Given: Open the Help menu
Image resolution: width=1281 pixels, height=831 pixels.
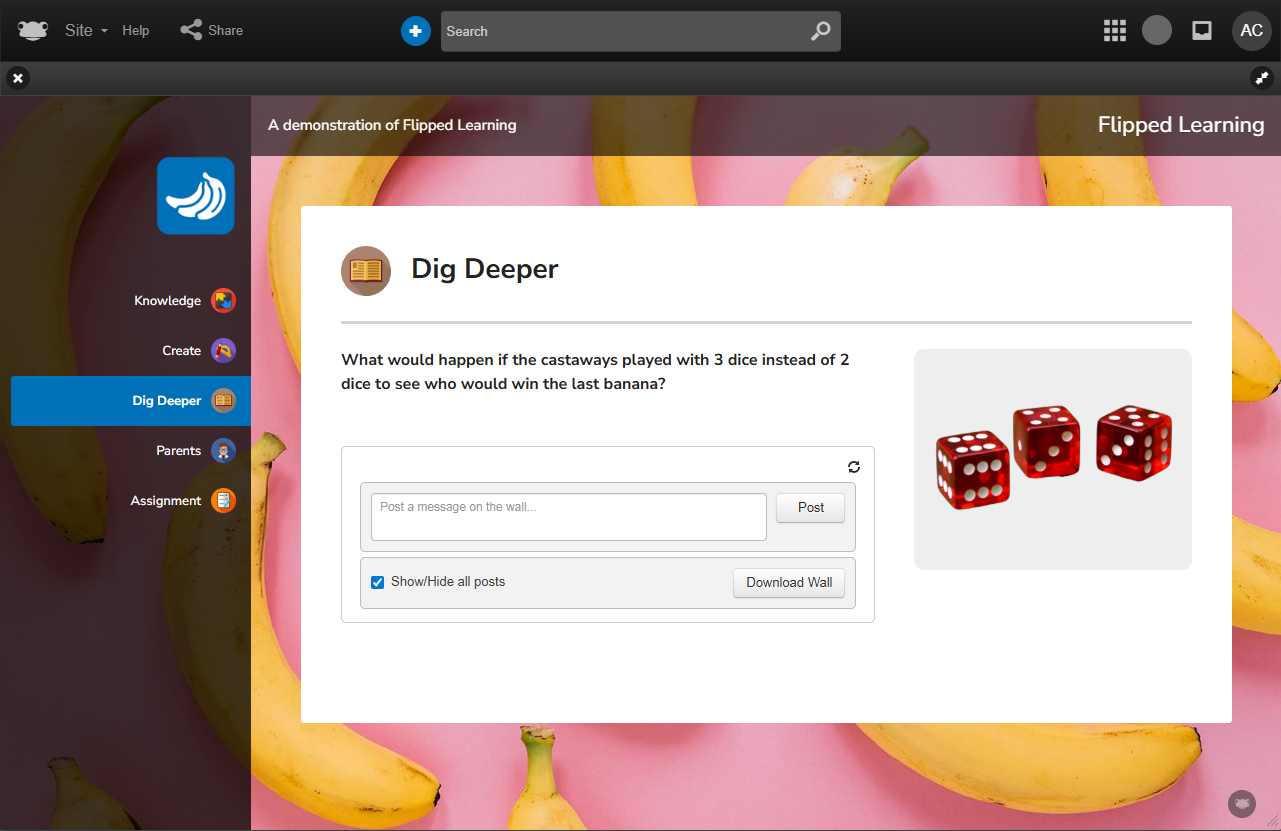Looking at the screenshot, I should 136,31.
